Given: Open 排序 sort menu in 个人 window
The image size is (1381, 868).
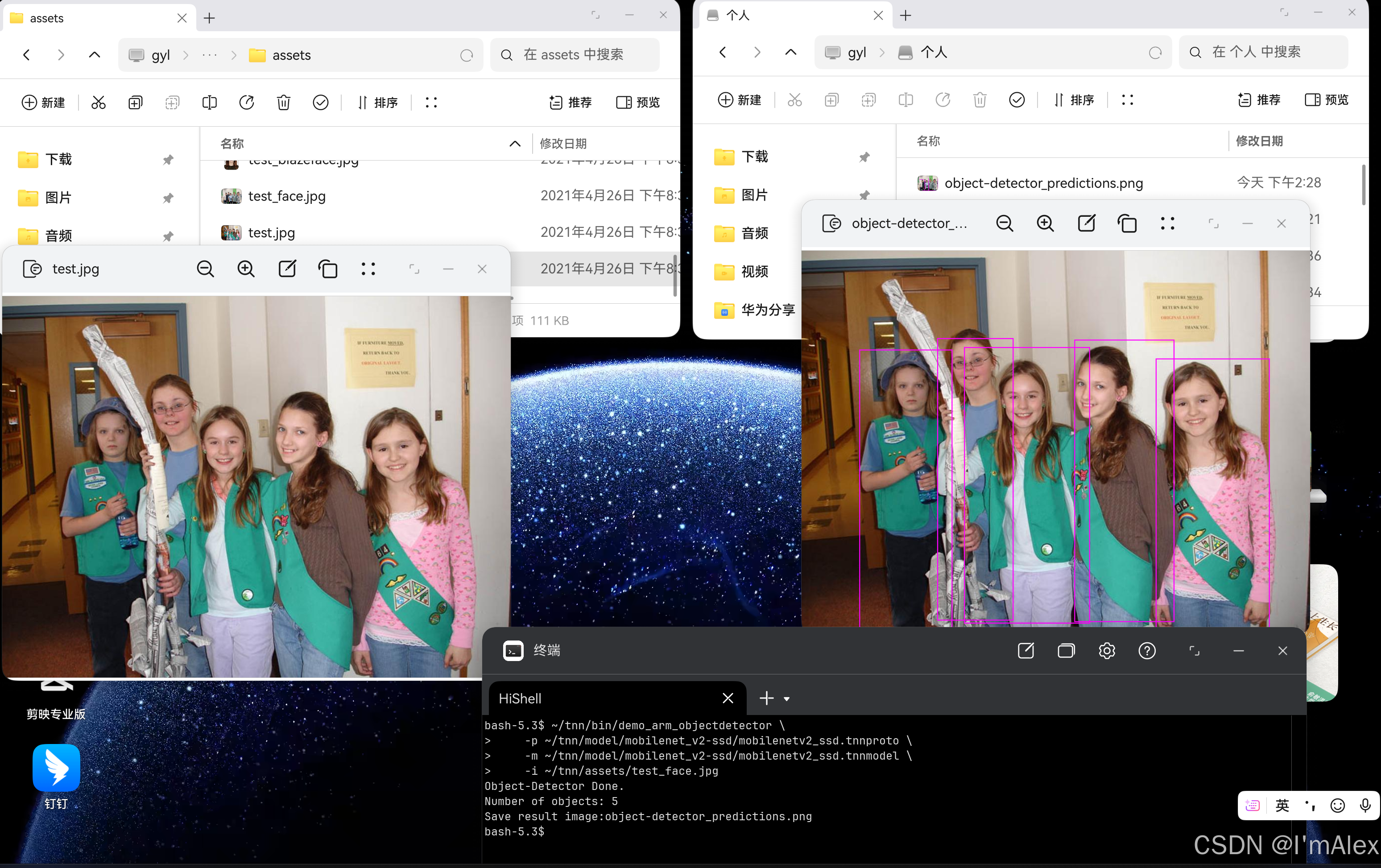Looking at the screenshot, I should coord(1074,100).
